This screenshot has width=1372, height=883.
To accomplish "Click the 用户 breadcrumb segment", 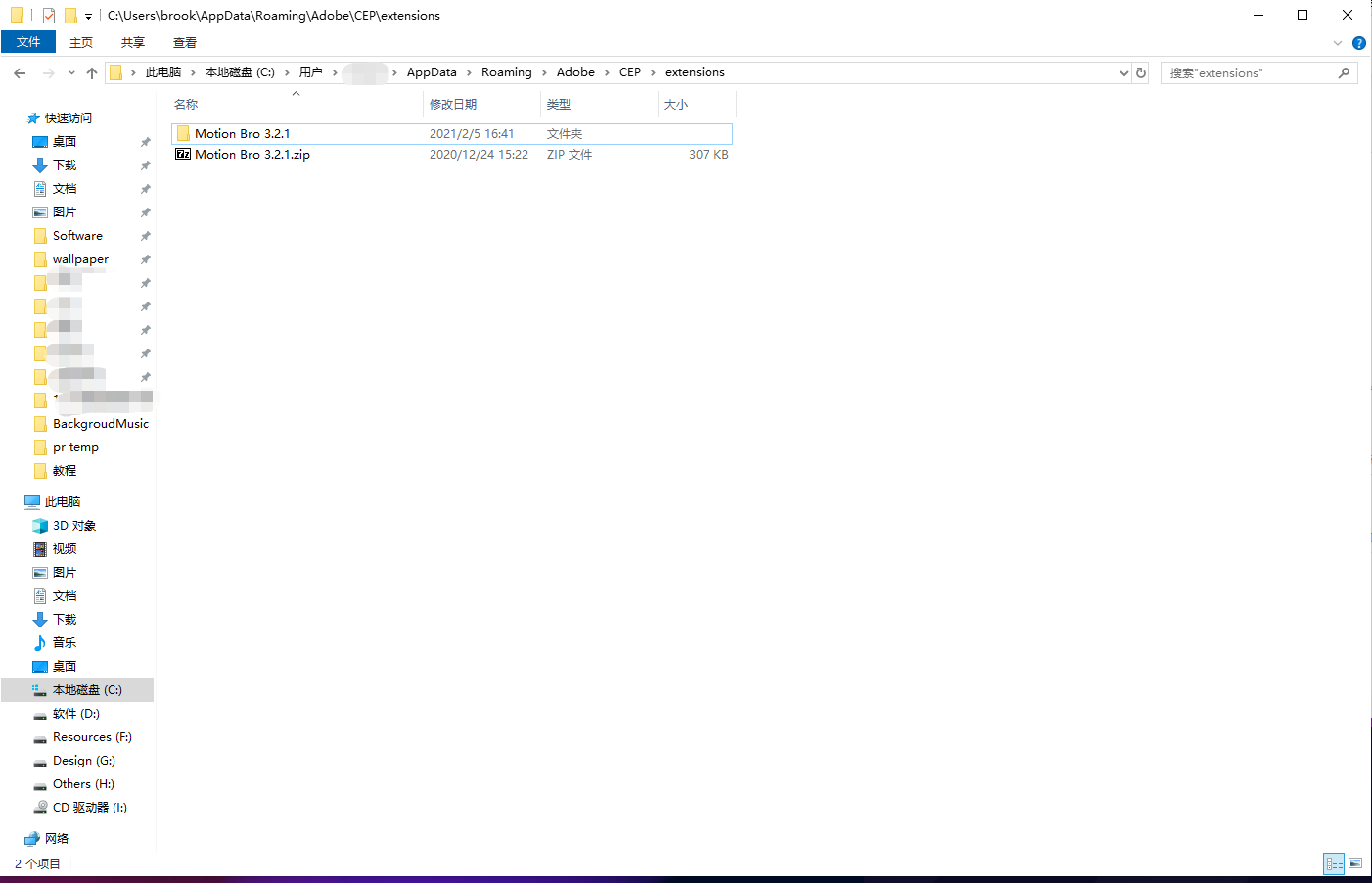I will tap(311, 72).
